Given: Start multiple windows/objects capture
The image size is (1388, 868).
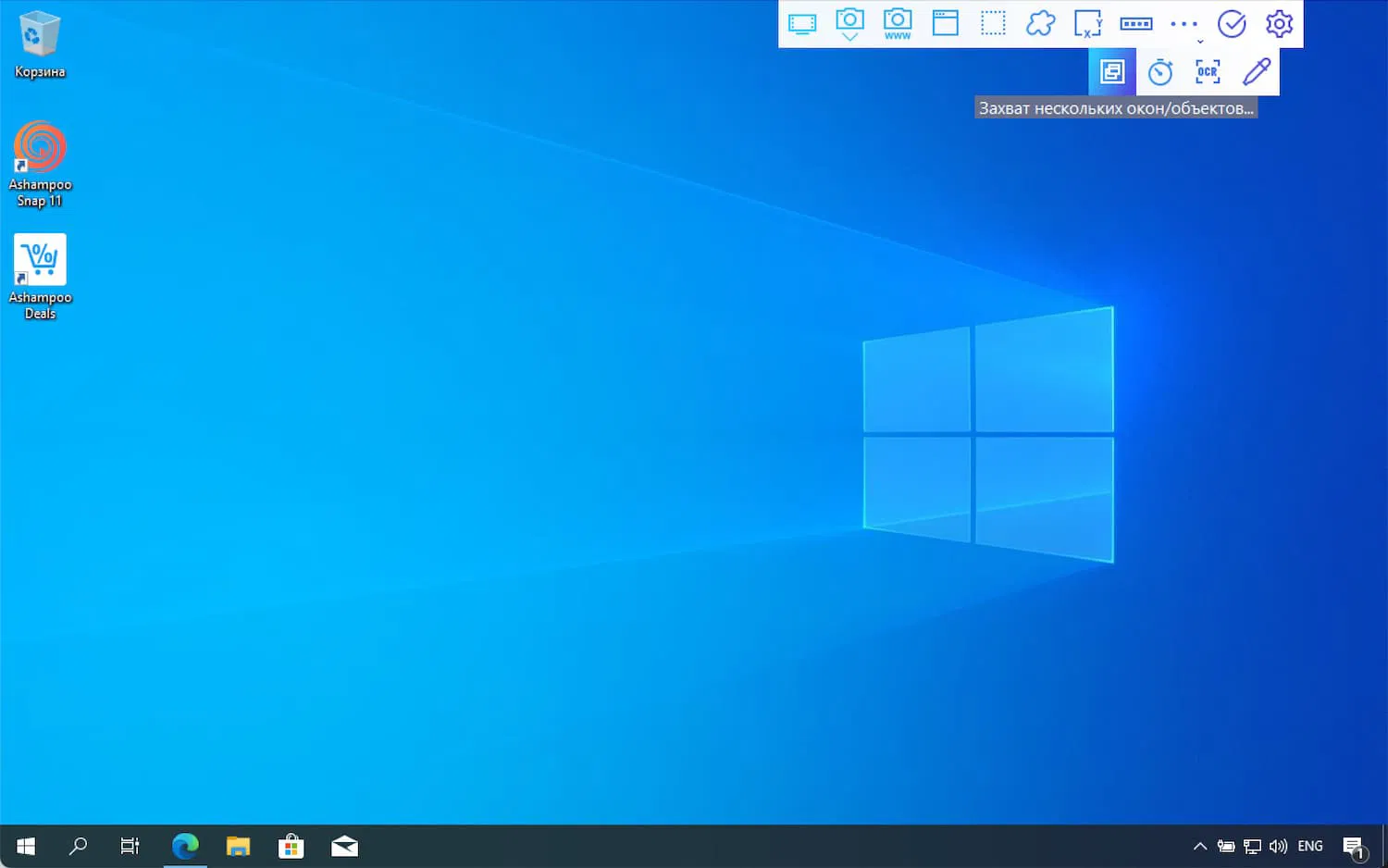Looking at the screenshot, I should tap(1112, 72).
